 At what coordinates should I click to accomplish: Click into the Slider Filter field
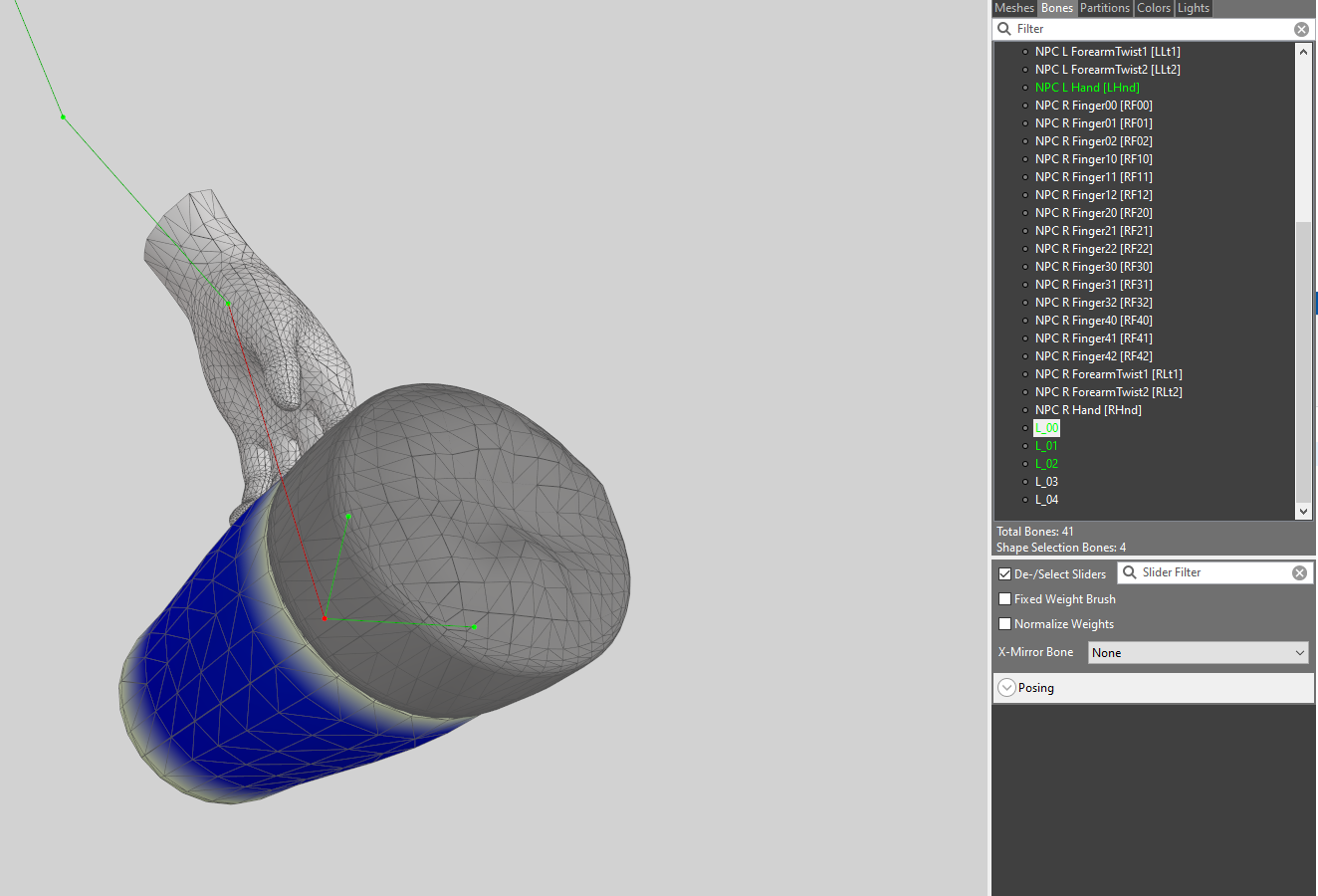[x=1214, y=572]
